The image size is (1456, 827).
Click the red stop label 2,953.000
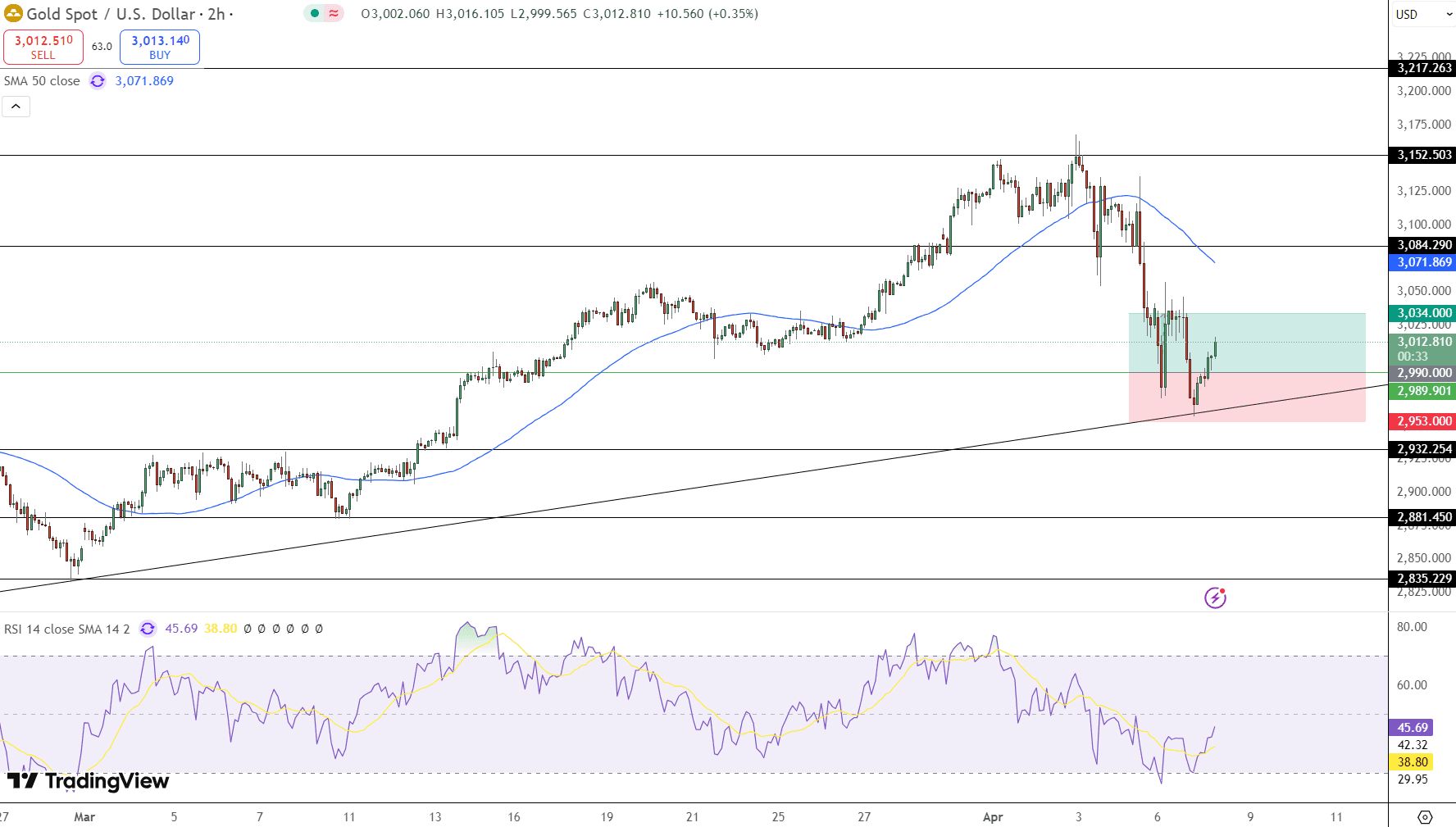point(1422,421)
